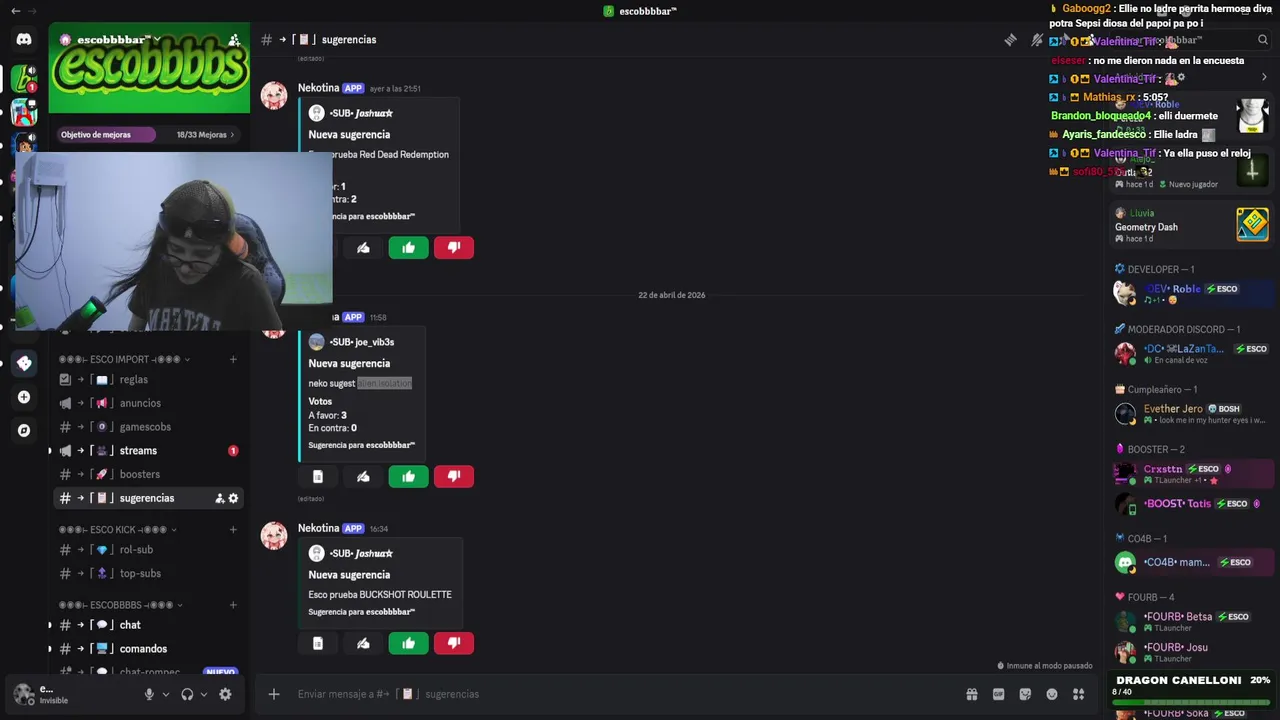Open the apps launcher icon in message bar
Viewport: 1280px width, 720px height.
(1078, 694)
